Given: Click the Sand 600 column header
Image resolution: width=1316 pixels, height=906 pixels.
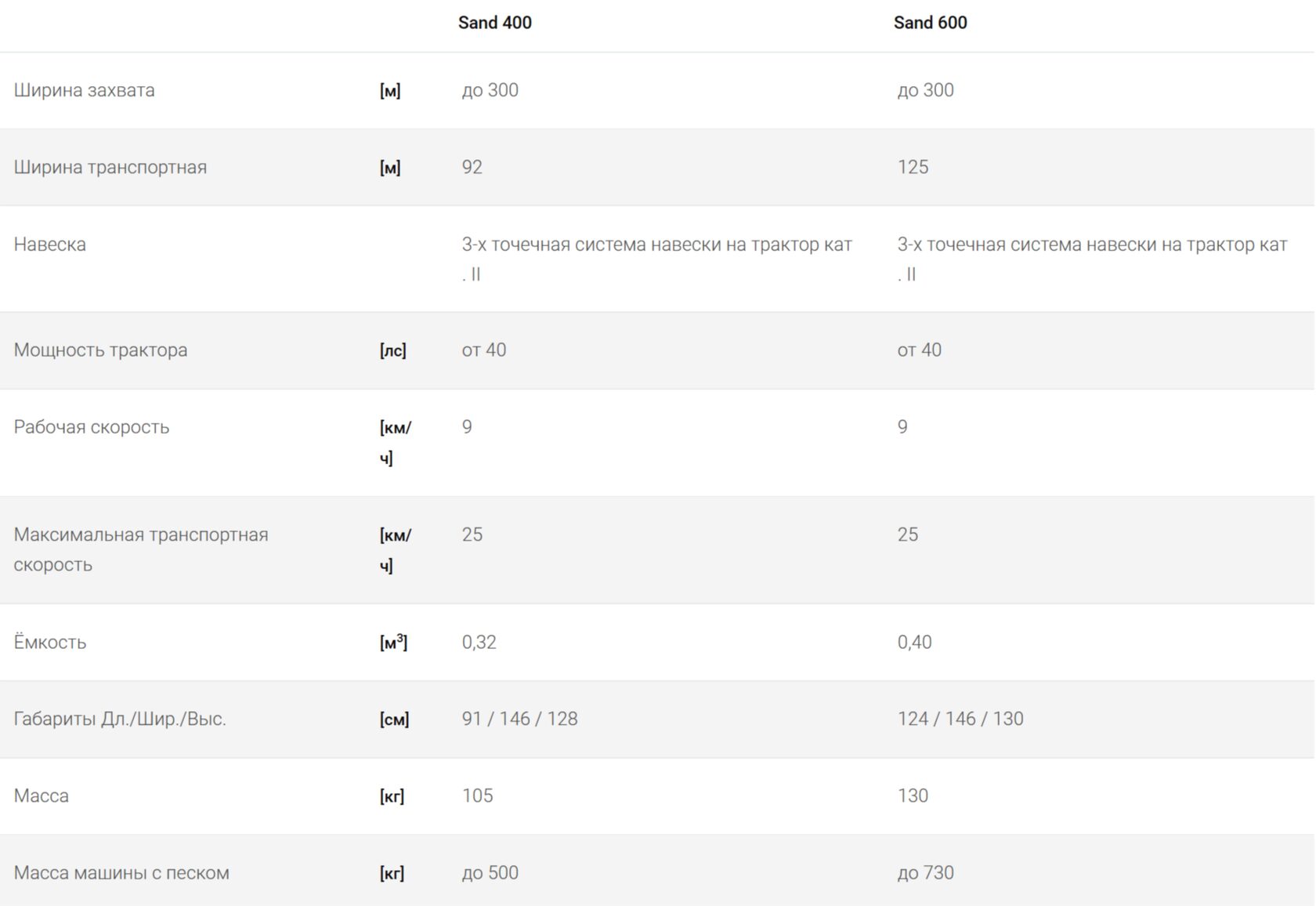Looking at the screenshot, I should 930,23.
